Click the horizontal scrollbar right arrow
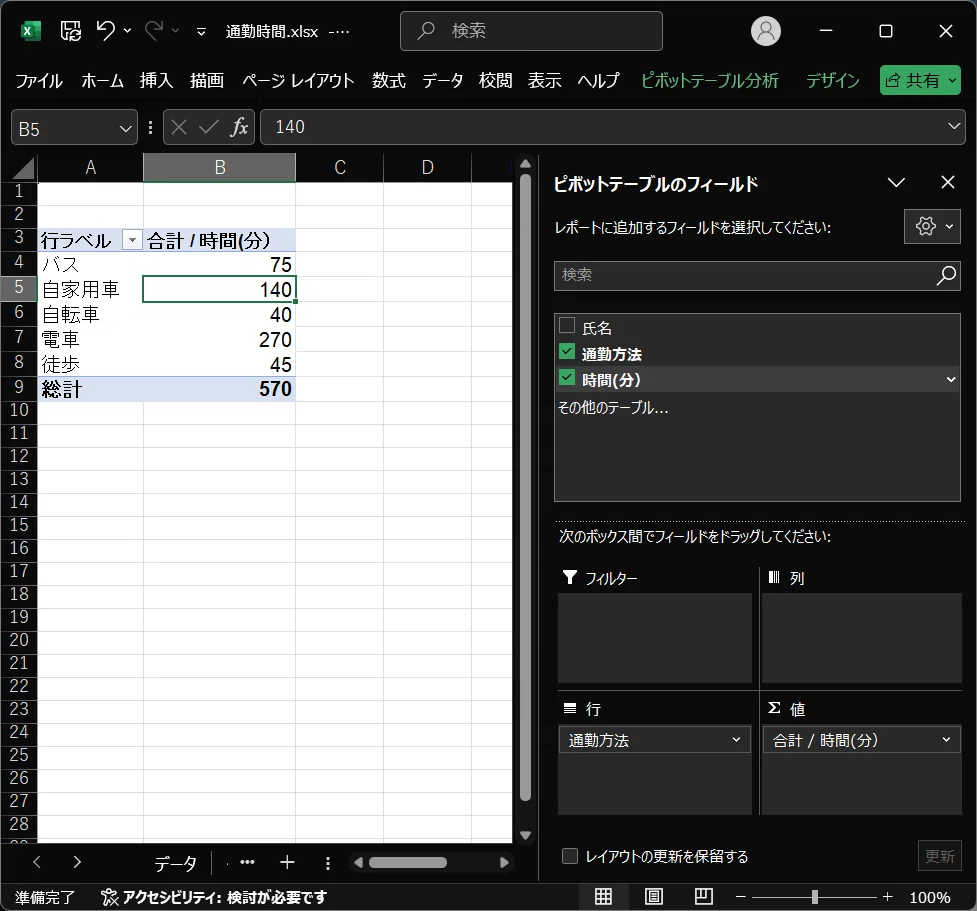 504,862
